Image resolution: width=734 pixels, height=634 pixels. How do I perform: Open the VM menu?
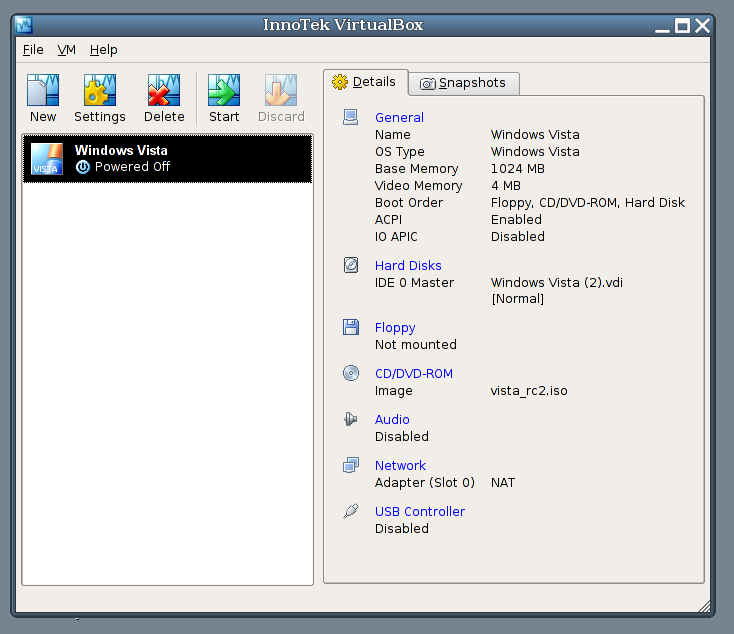[66, 50]
